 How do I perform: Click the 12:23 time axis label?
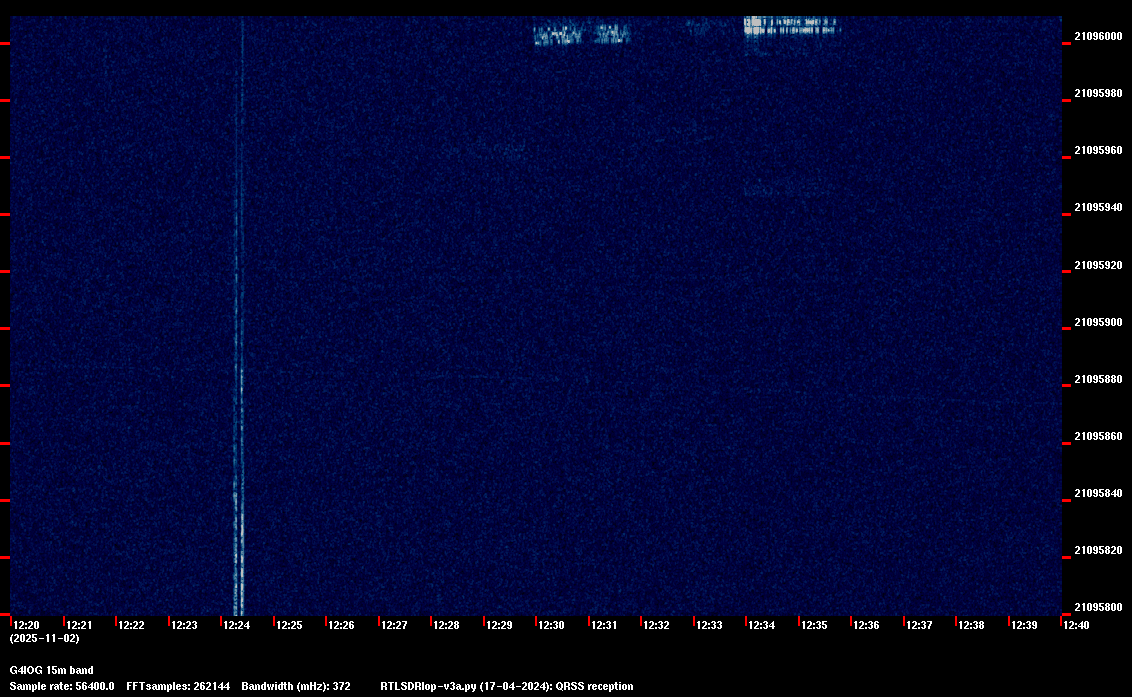click(x=184, y=625)
